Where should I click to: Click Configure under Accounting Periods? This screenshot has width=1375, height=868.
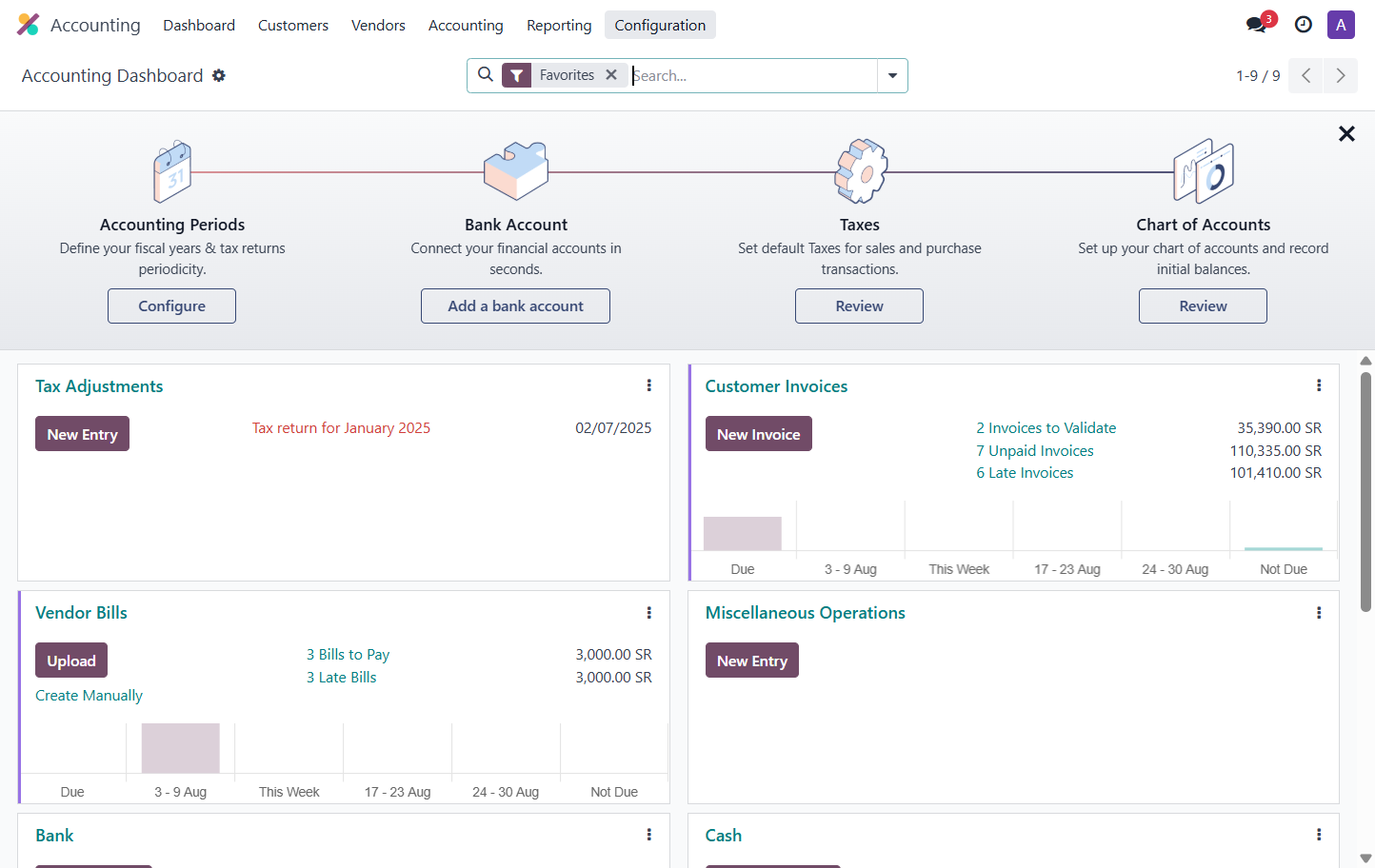pos(171,306)
